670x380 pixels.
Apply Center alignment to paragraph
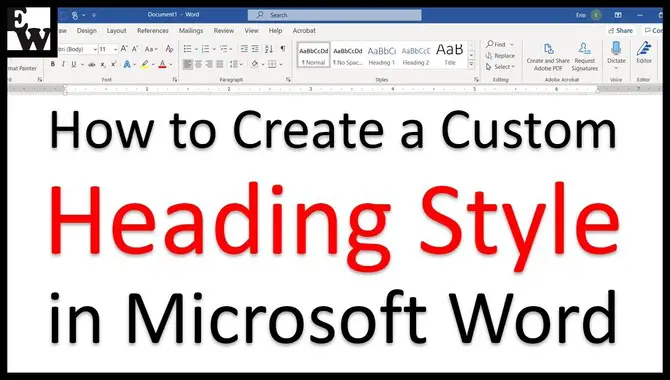[198, 64]
